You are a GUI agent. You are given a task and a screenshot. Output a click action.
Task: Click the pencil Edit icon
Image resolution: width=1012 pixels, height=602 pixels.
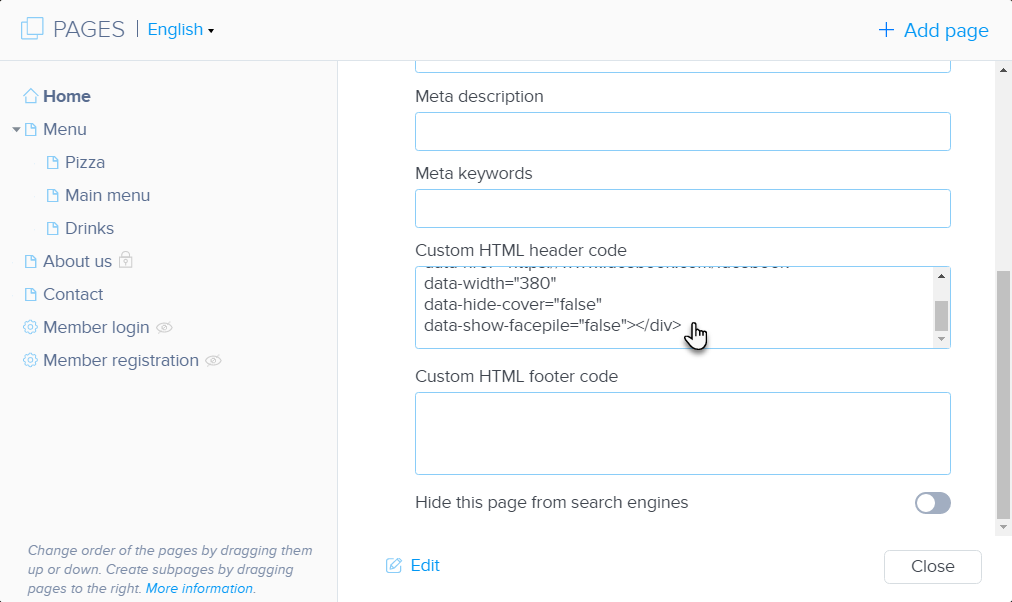[x=394, y=566]
